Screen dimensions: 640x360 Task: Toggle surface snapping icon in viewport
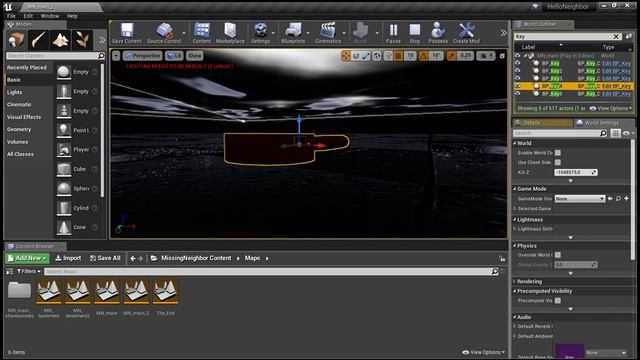click(x=388, y=56)
